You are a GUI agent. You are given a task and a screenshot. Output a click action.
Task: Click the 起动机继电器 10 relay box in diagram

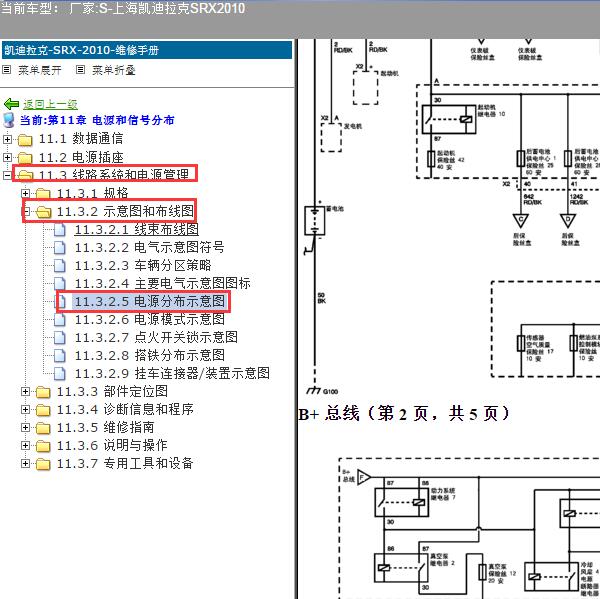tap(449, 119)
